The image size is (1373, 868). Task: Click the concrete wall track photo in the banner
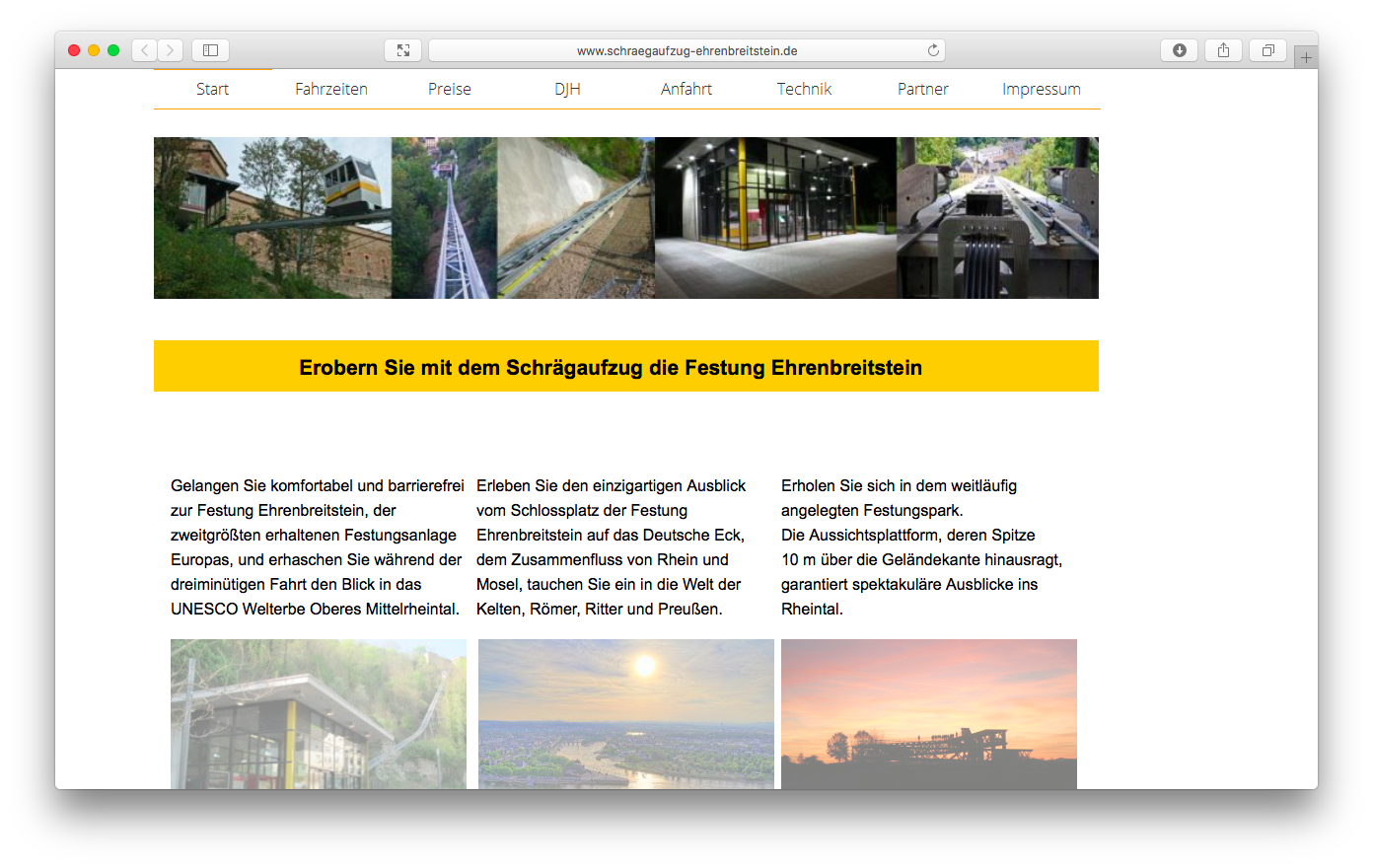click(x=576, y=218)
